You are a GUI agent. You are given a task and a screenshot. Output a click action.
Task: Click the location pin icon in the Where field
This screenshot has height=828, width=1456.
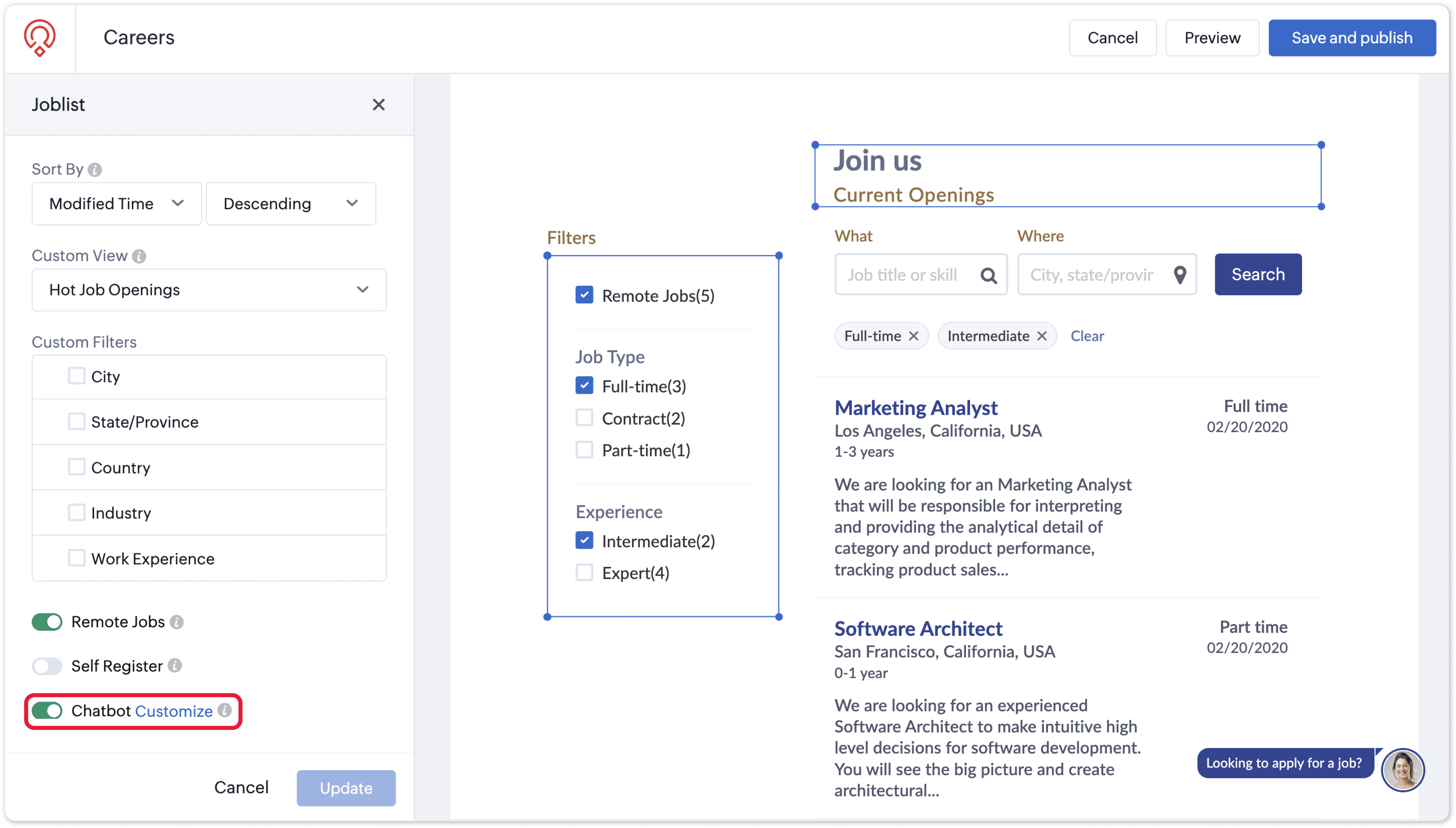[1180, 275]
